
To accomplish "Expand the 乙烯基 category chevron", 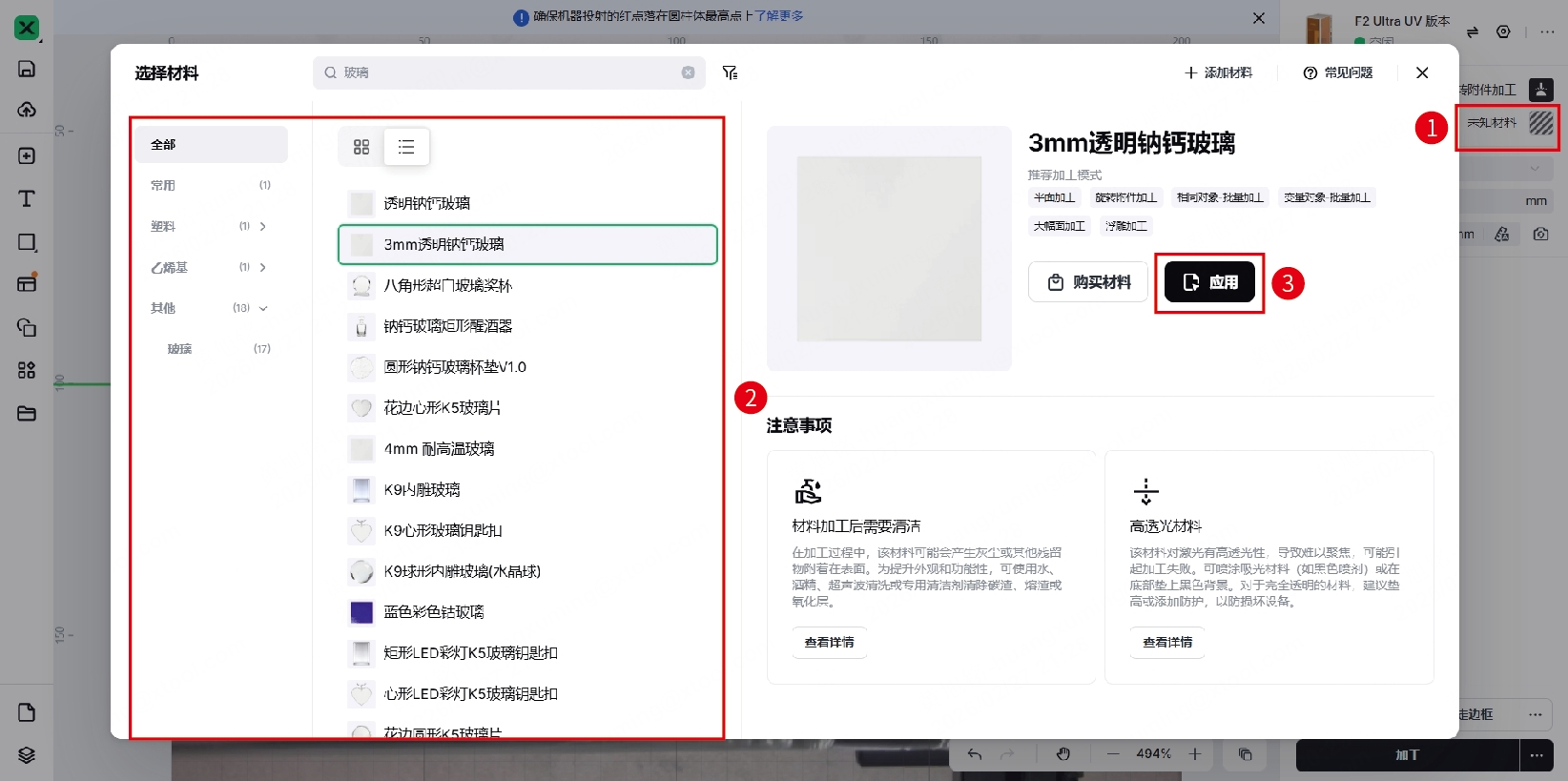I will tap(263, 267).
